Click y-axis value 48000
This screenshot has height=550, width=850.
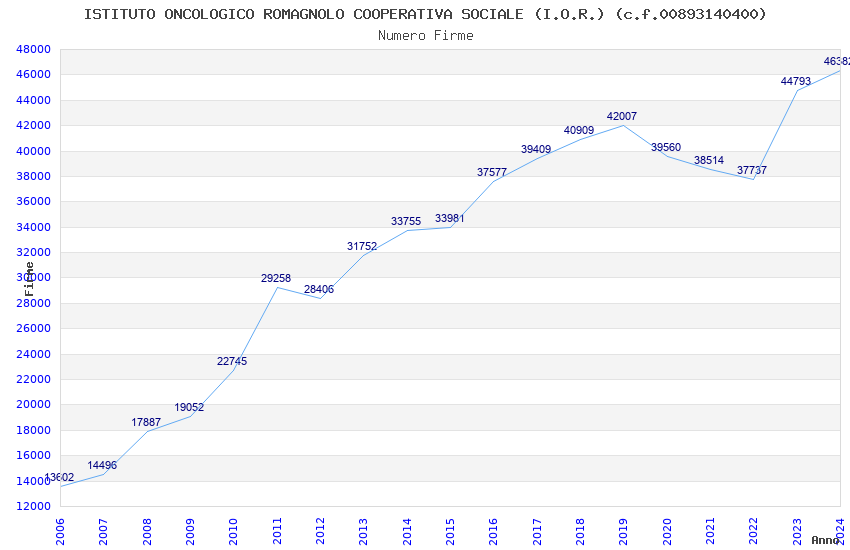click(34, 49)
